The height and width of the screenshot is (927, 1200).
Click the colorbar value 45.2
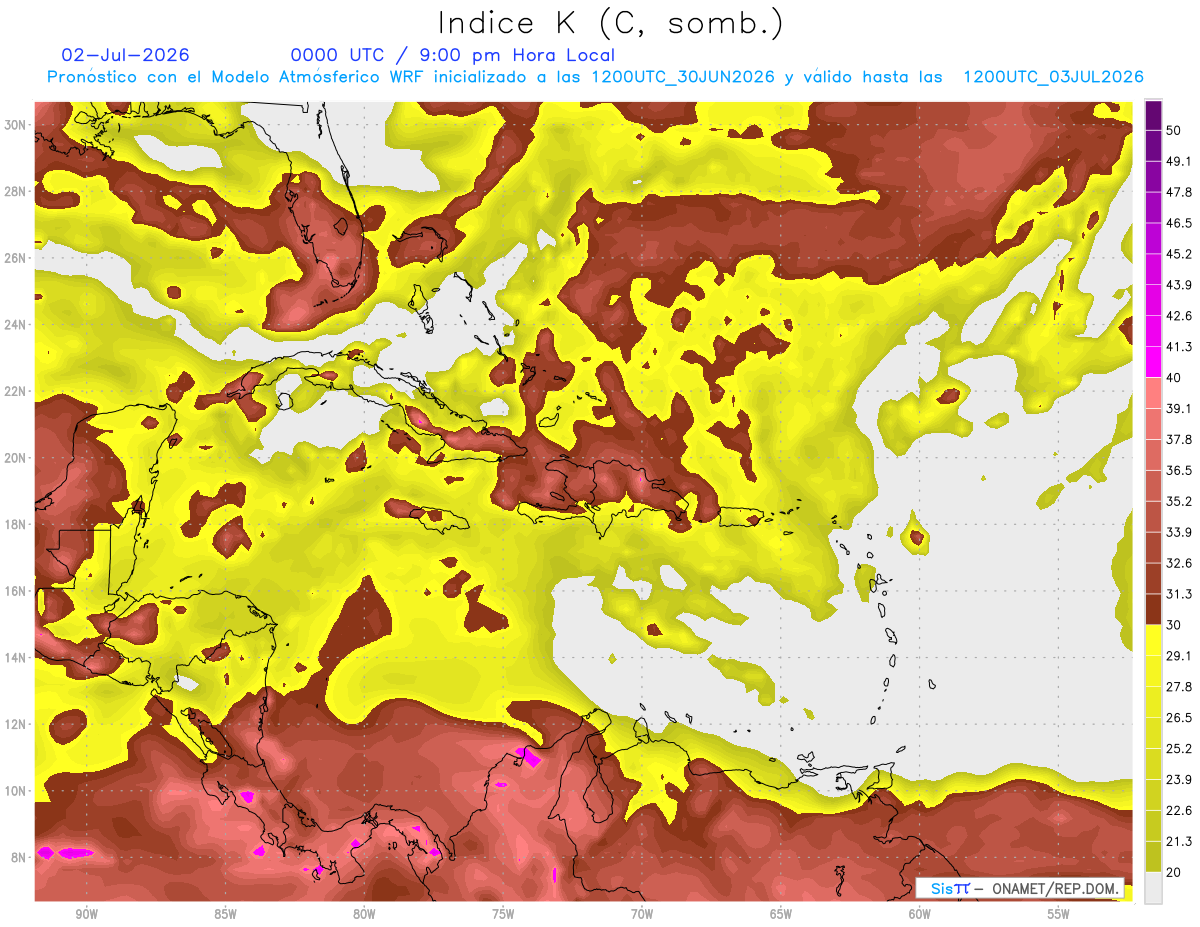[1178, 254]
